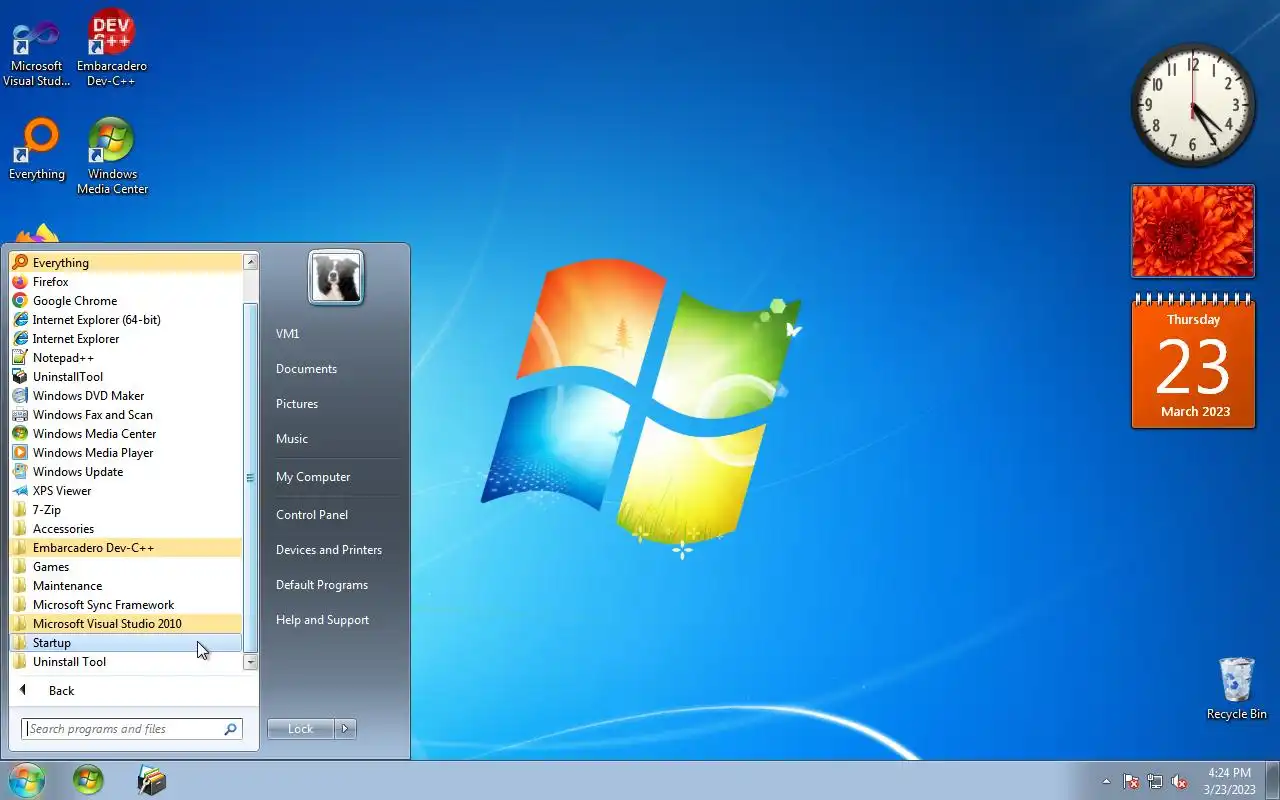Open Everything desktop shortcut
The image size is (1280, 800).
(36, 150)
